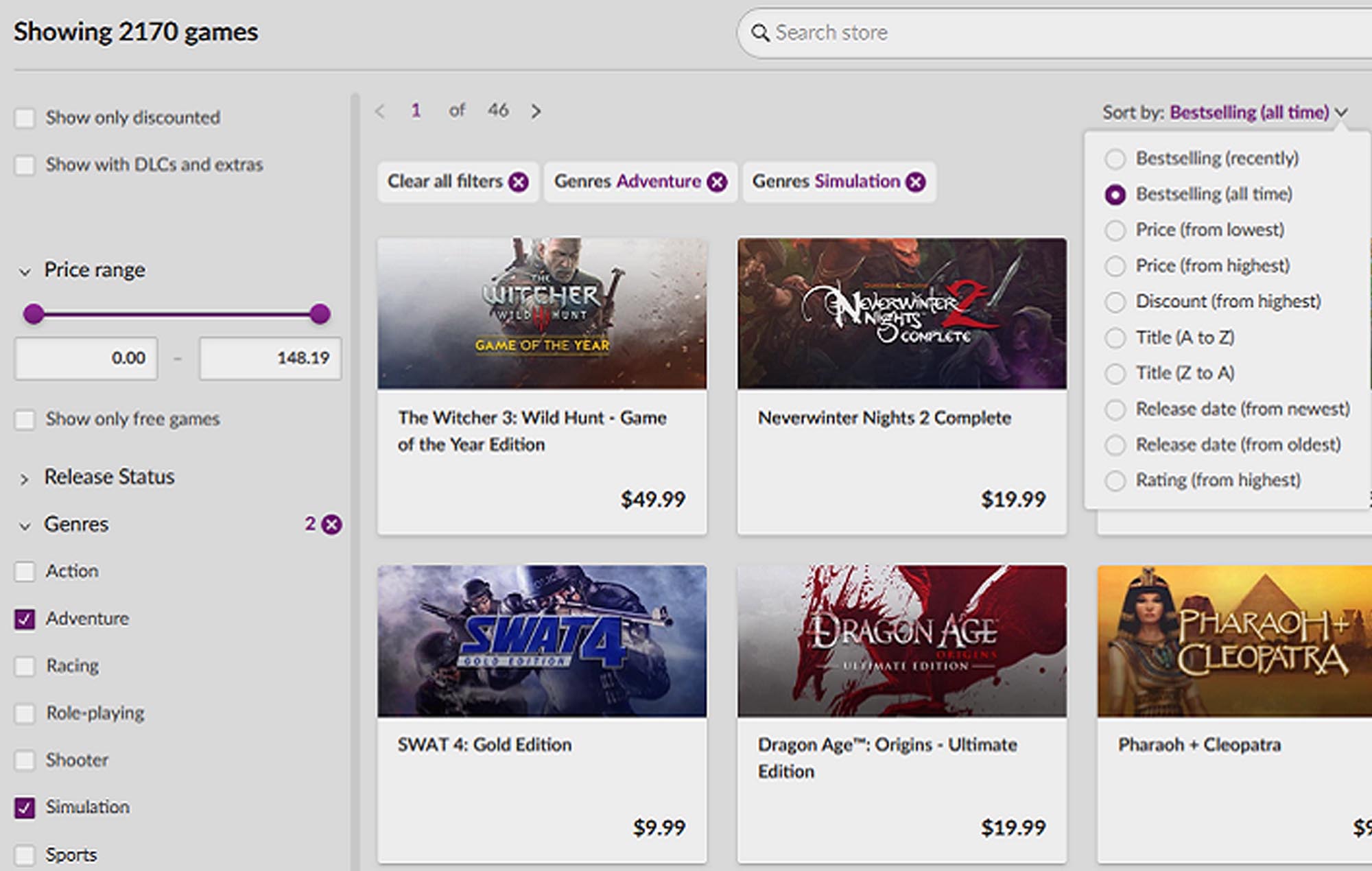Screen dimensions: 1372x871
Task: Open Dragon Age: Origins title link
Action: click(x=888, y=758)
